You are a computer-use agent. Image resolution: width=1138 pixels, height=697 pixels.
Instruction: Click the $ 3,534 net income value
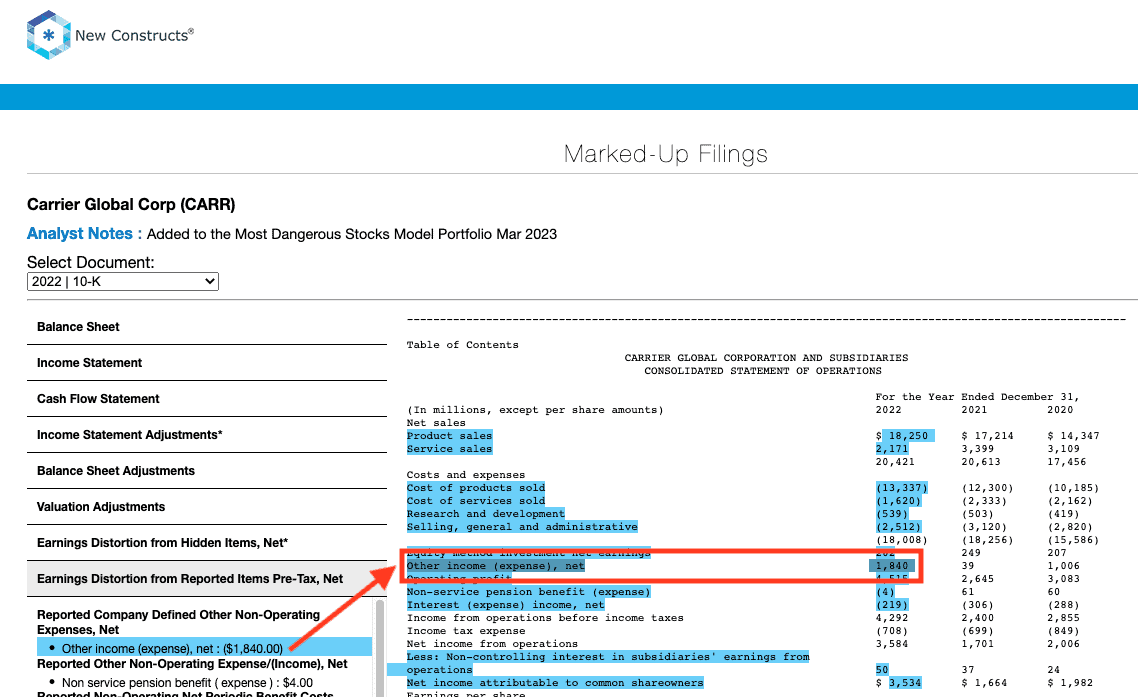pos(898,682)
